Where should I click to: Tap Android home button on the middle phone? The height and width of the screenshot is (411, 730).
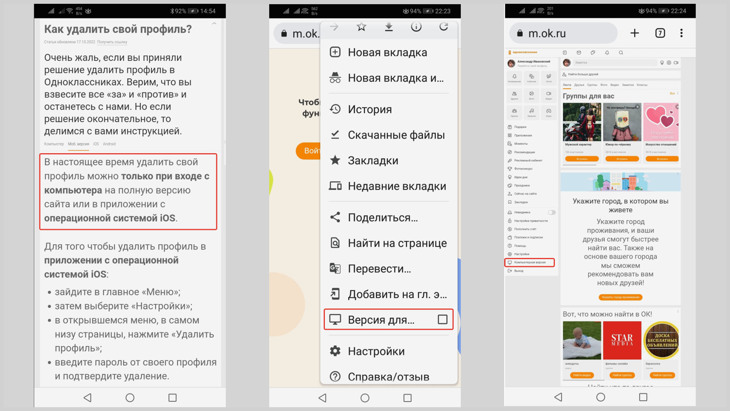[365, 397]
